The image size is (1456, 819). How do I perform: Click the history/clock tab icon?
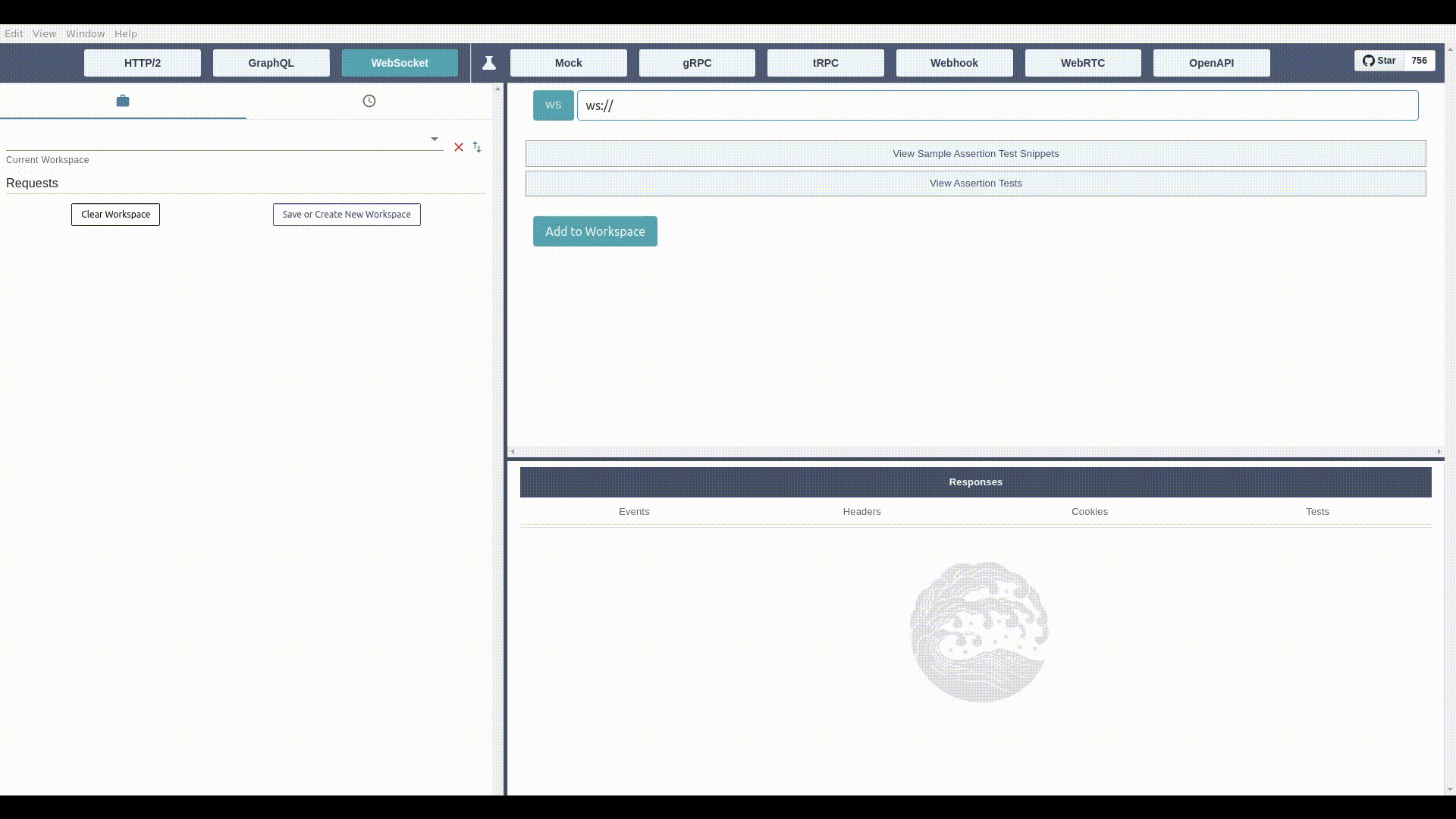369,99
